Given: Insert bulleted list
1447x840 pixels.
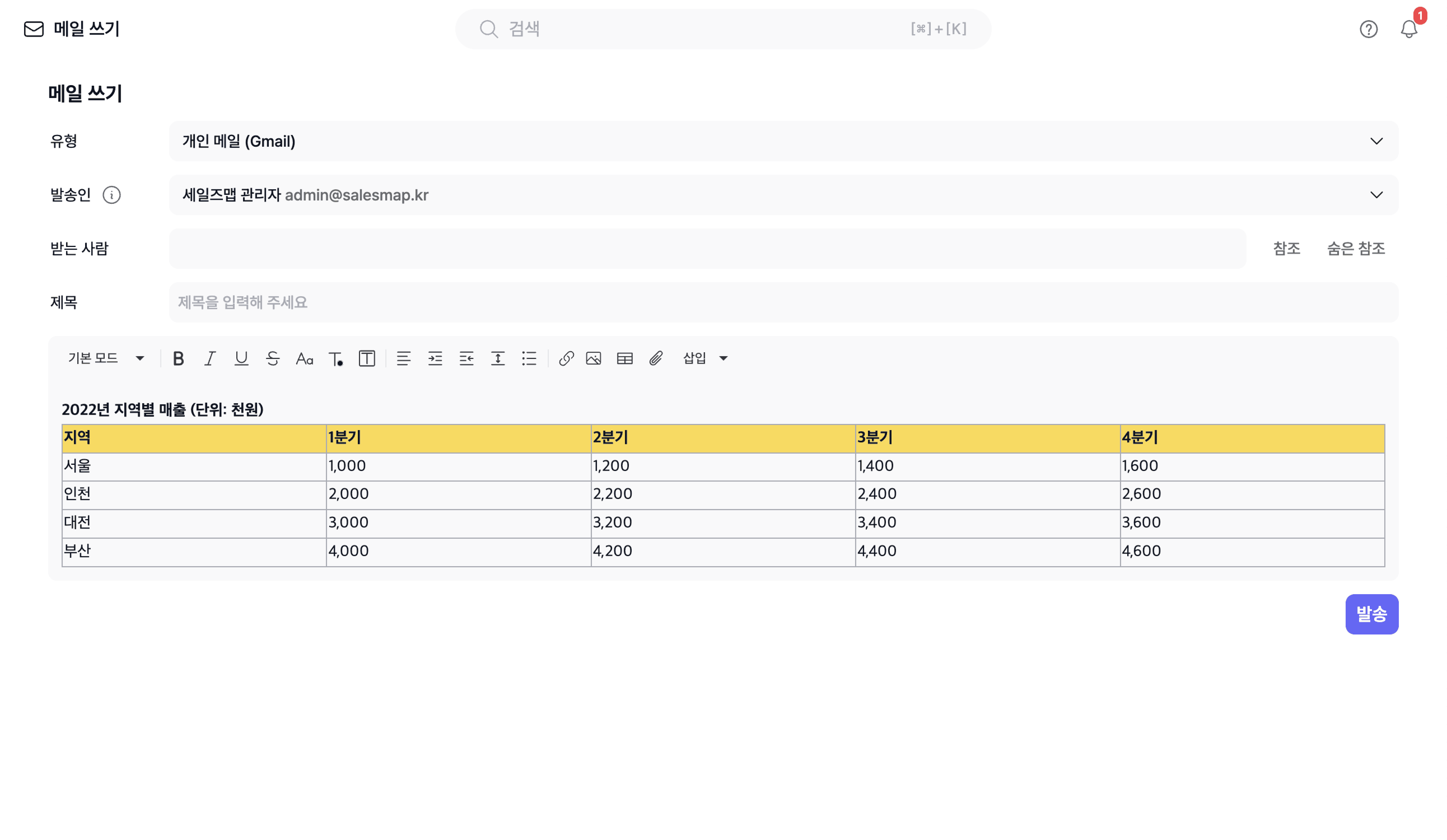Looking at the screenshot, I should (x=529, y=358).
